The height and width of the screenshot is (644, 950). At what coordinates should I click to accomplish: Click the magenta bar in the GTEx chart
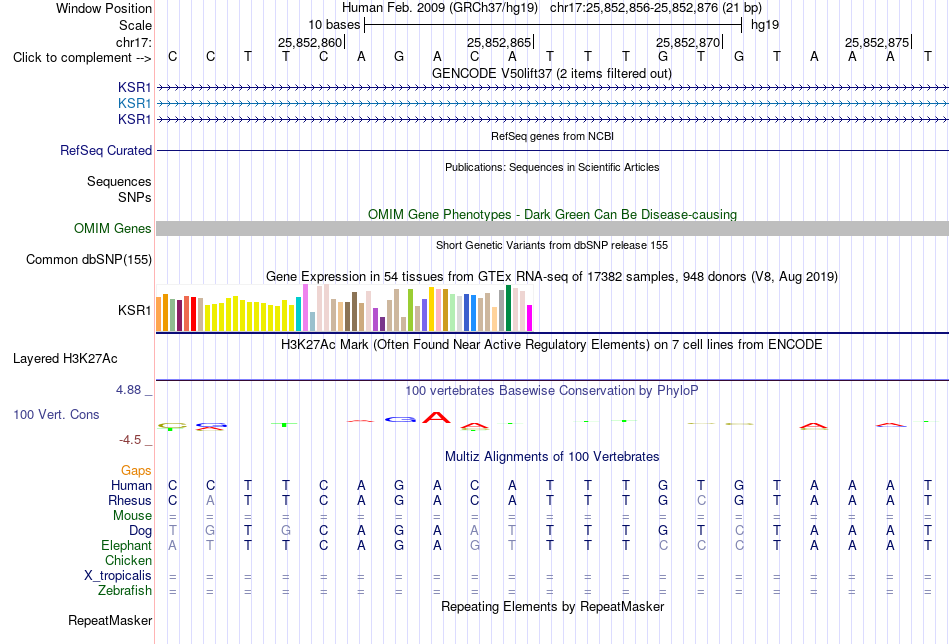(530, 318)
